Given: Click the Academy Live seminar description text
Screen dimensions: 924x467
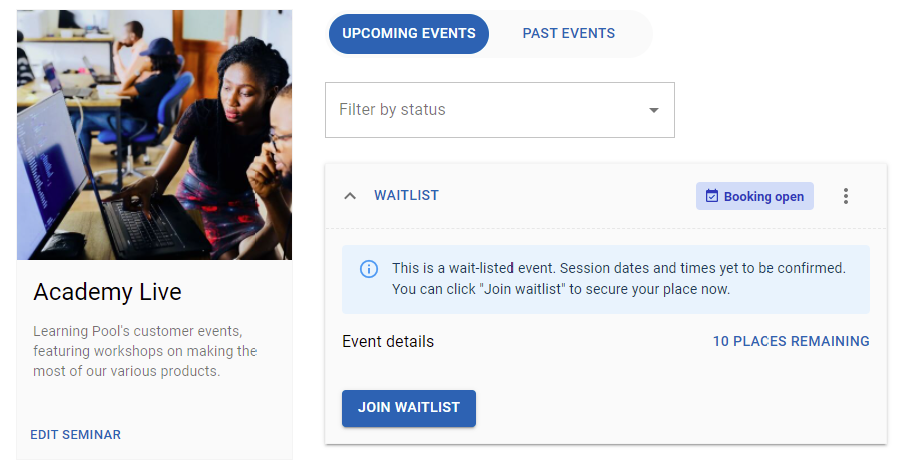Looking at the screenshot, I should click(x=145, y=351).
